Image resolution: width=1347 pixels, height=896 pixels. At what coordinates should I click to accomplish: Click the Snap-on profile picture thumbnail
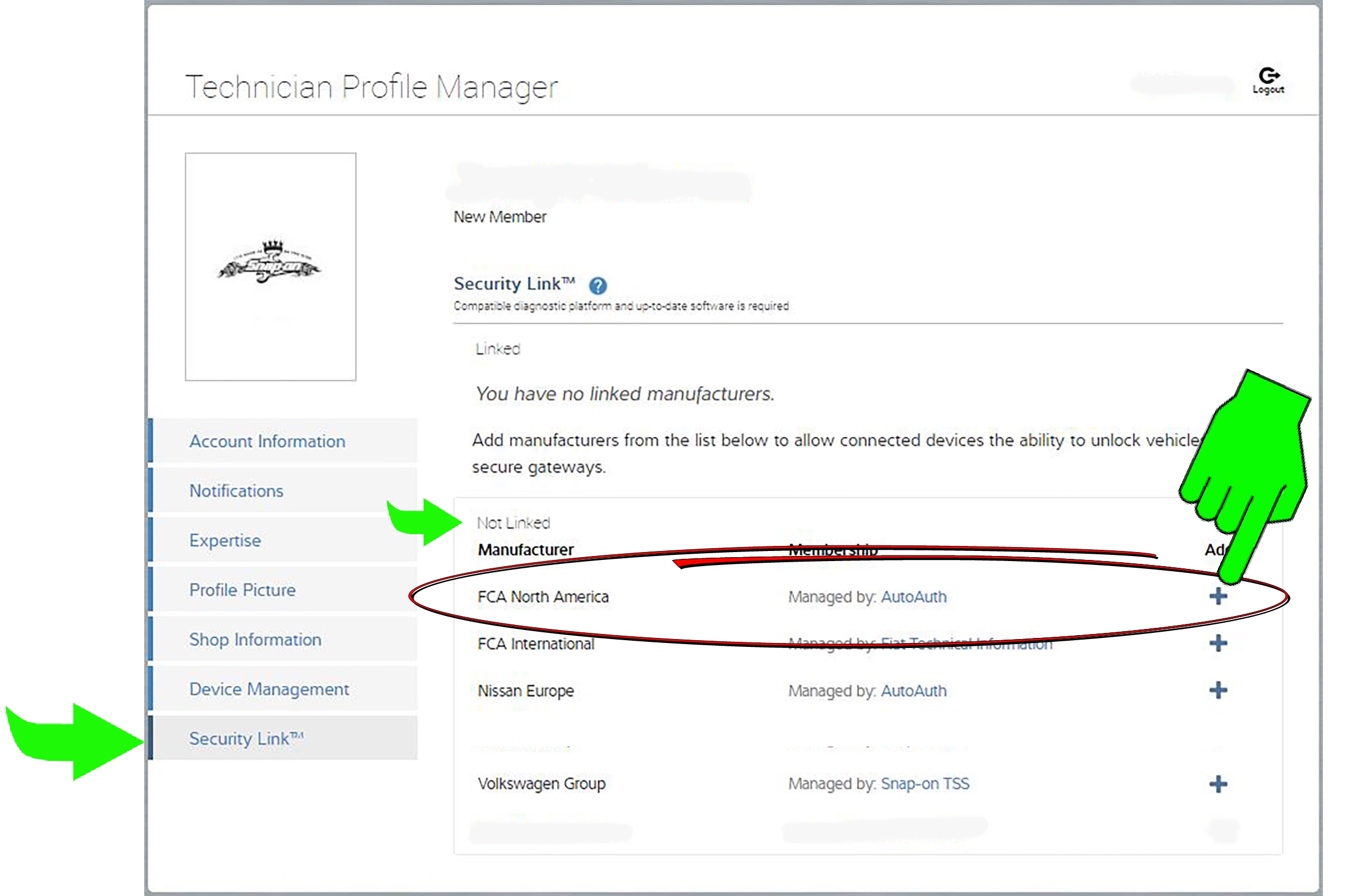(271, 266)
